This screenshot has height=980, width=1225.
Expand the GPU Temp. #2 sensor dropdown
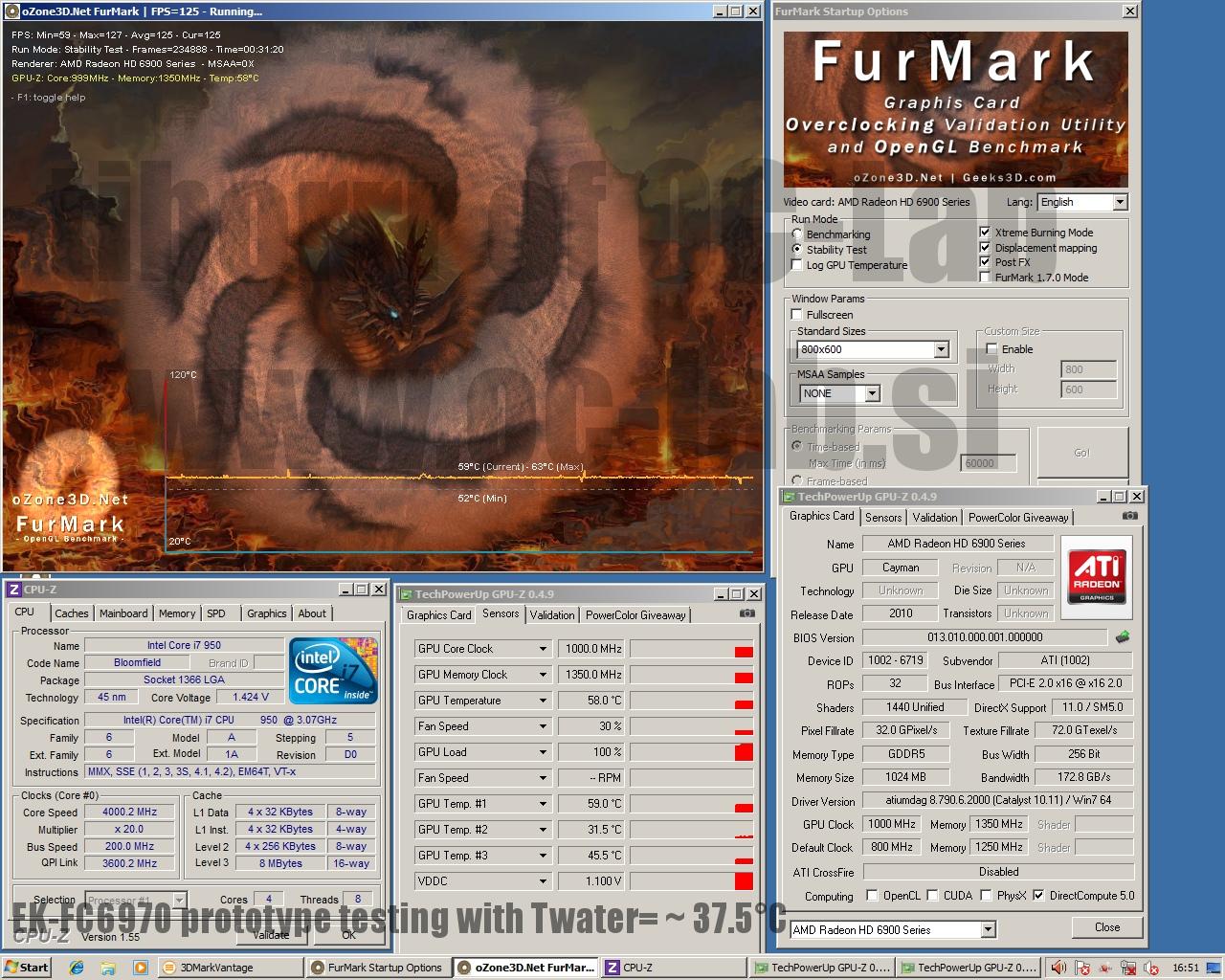[543, 830]
